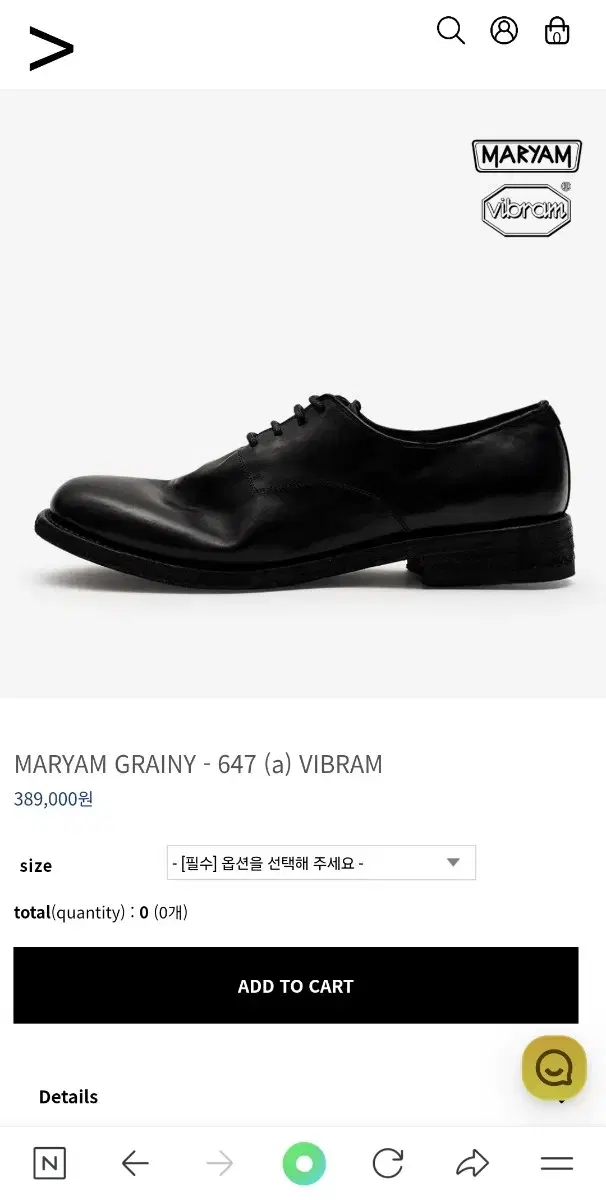
Task: Open the size option dropdown
Action: point(321,863)
